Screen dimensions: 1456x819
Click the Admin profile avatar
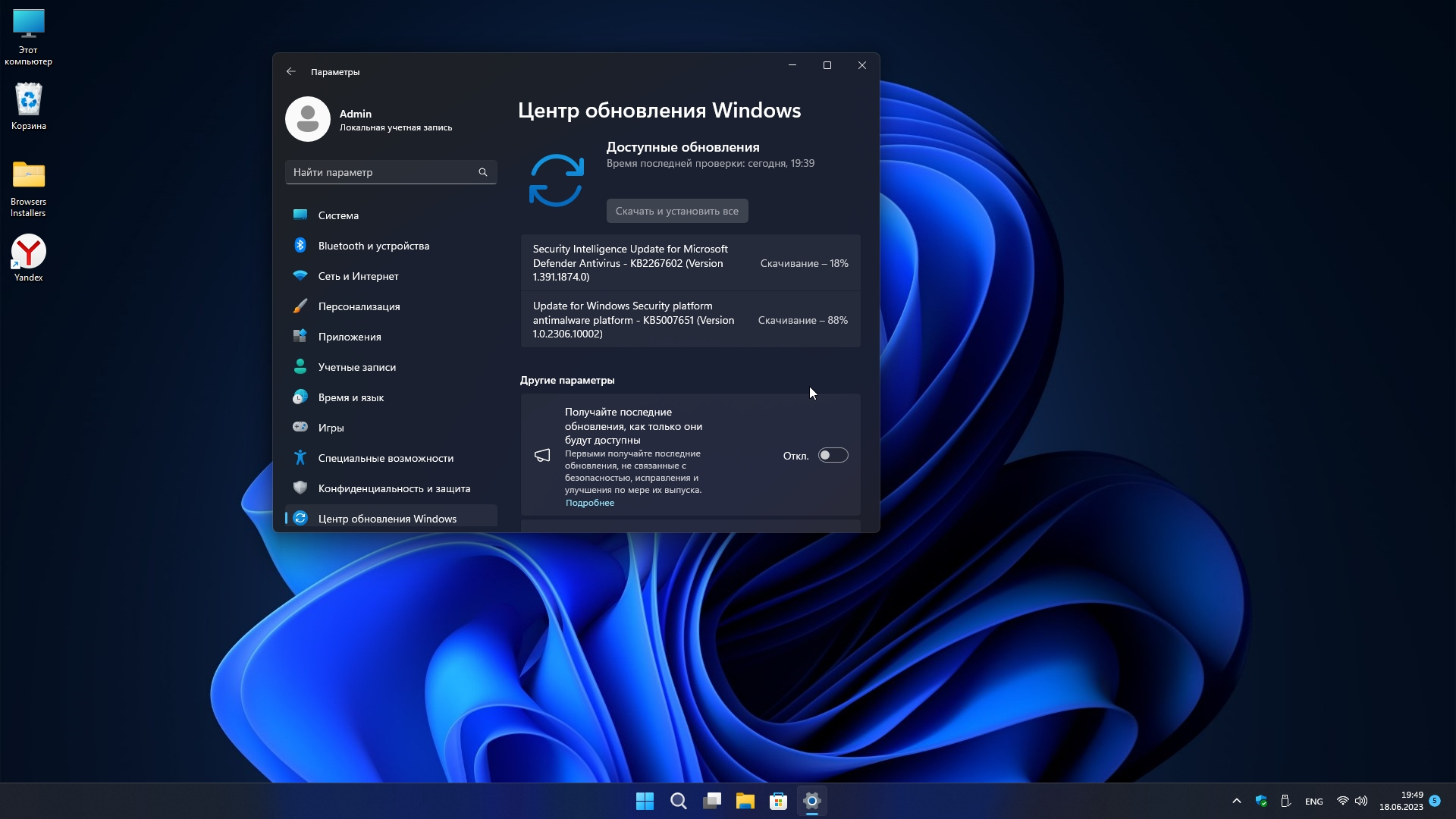pos(308,119)
